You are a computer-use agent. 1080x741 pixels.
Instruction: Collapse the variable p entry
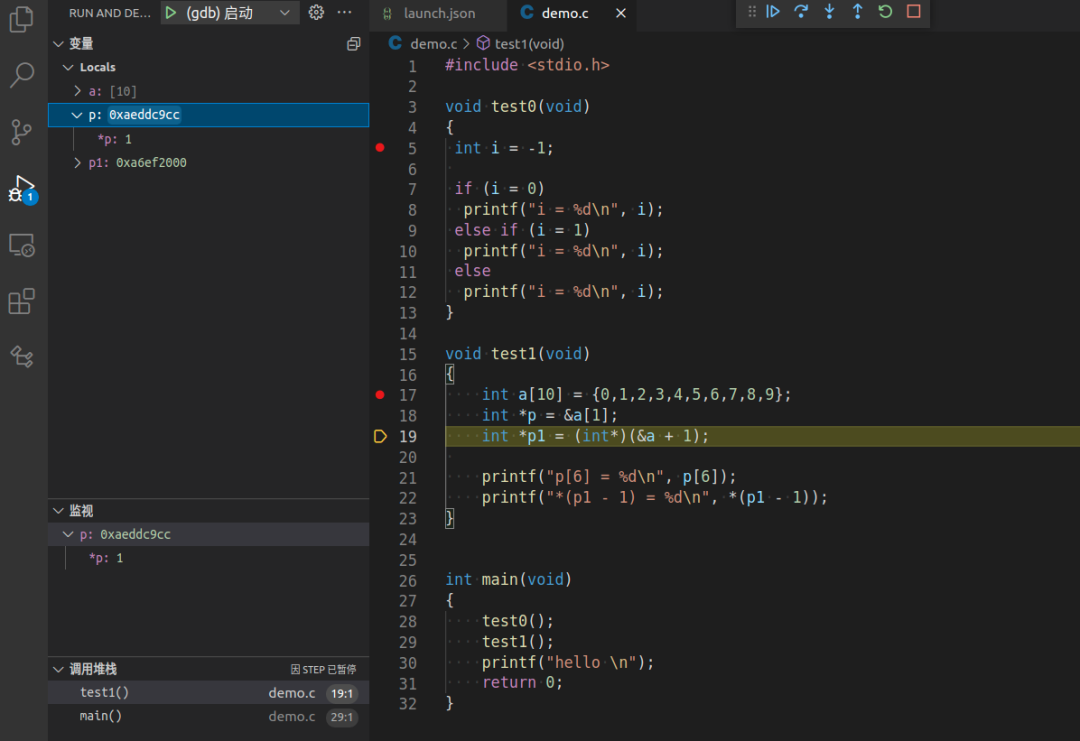(76, 114)
